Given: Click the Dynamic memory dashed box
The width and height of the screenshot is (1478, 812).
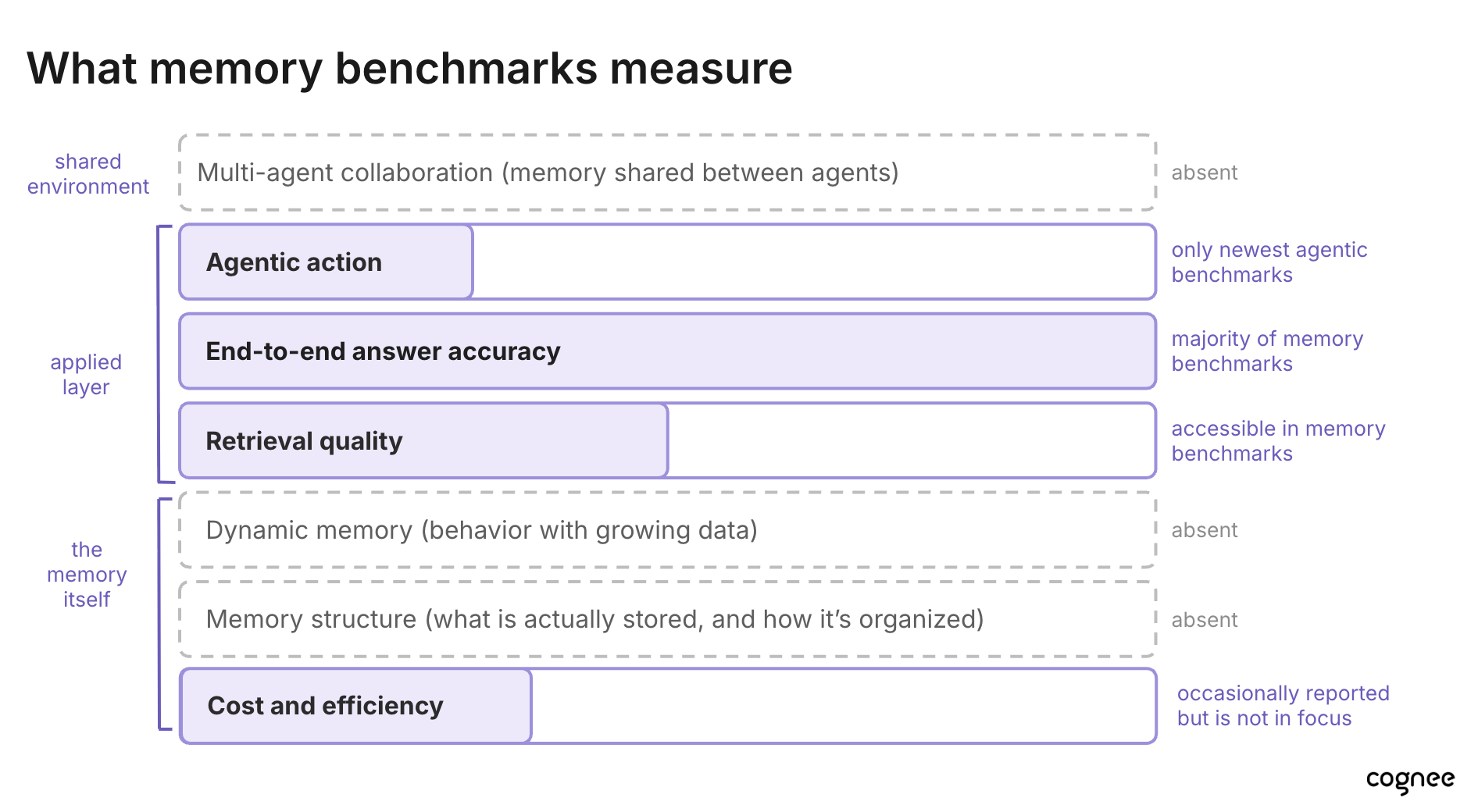Looking at the screenshot, I should (x=667, y=530).
